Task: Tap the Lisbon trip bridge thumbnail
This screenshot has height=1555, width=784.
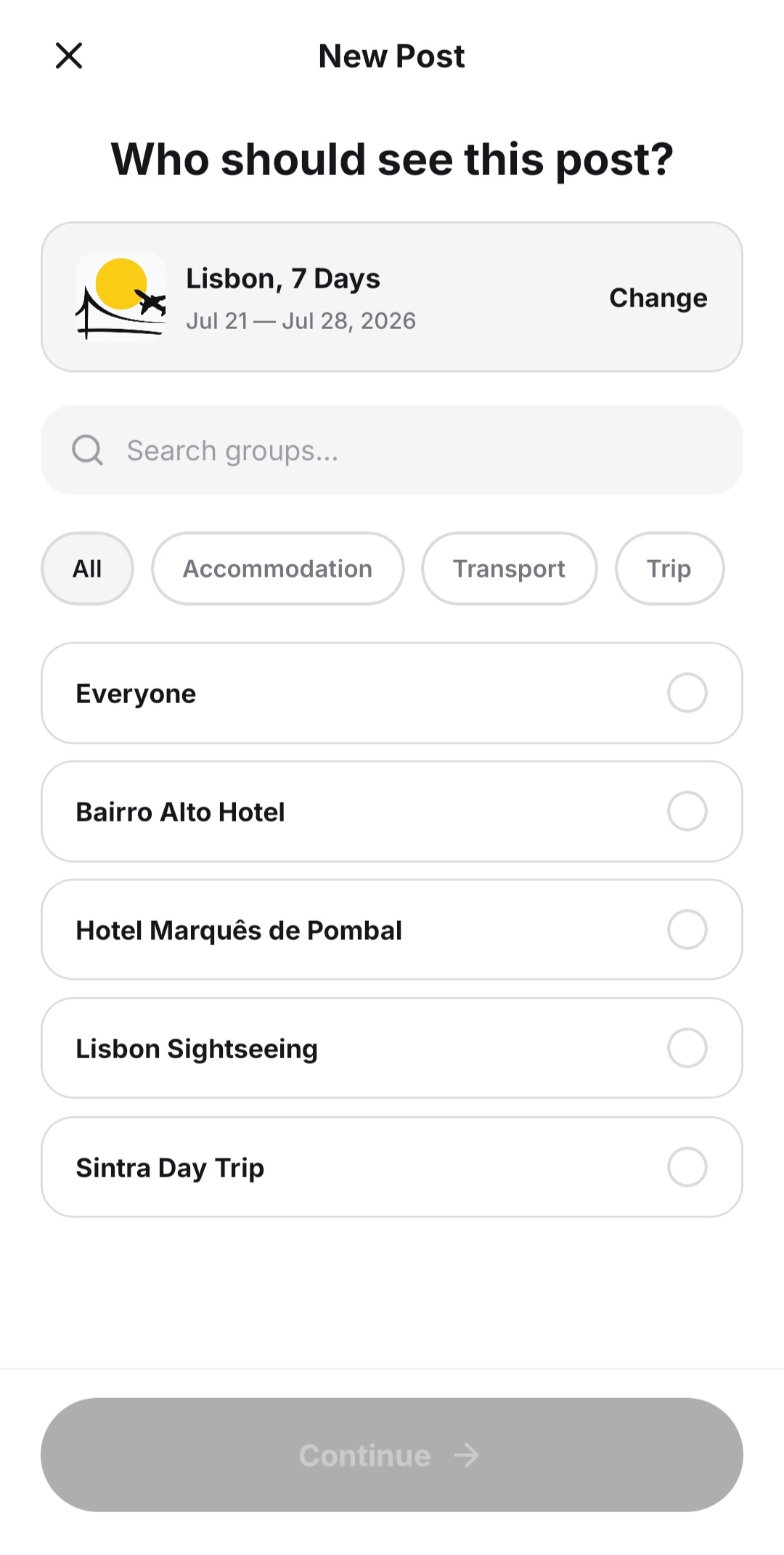Action: click(x=121, y=296)
